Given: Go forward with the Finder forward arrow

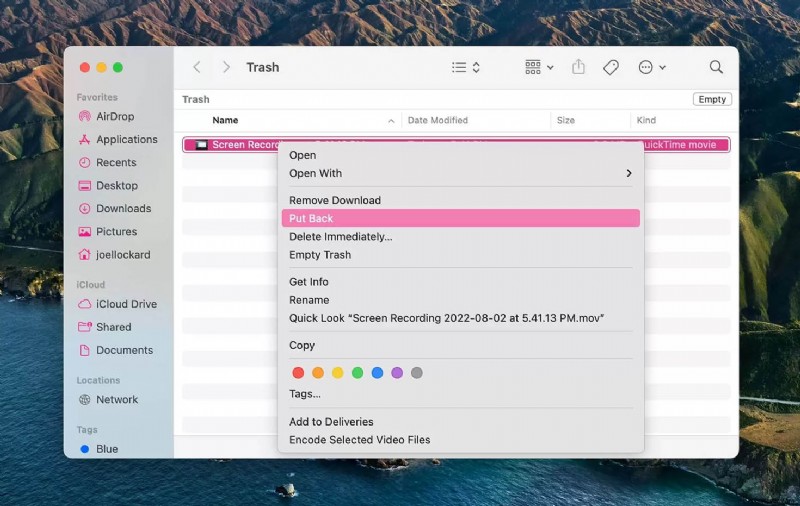Looking at the screenshot, I should [226, 67].
